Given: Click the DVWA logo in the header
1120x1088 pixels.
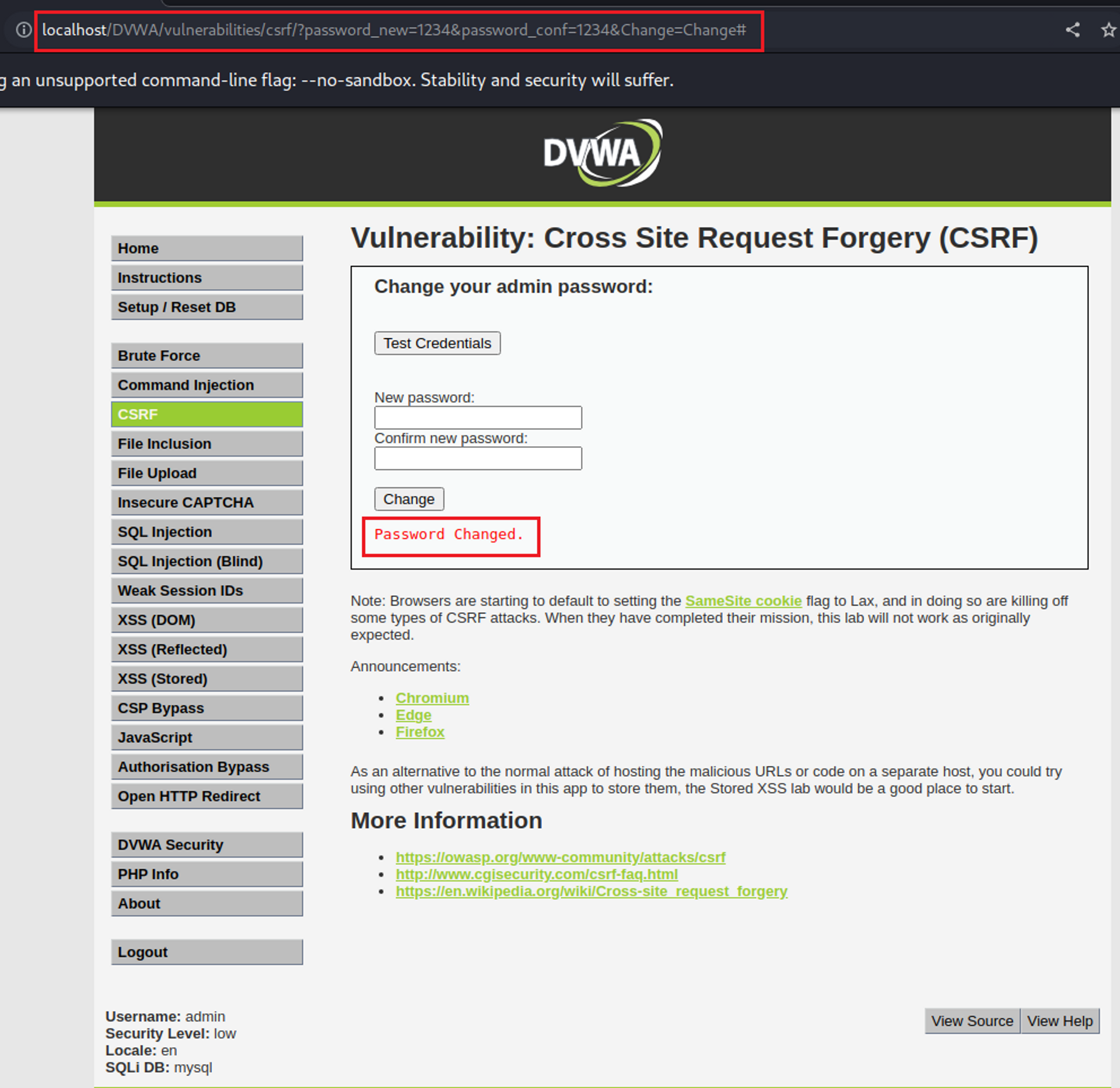Looking at the screenshot, I should tap(602, 153).
